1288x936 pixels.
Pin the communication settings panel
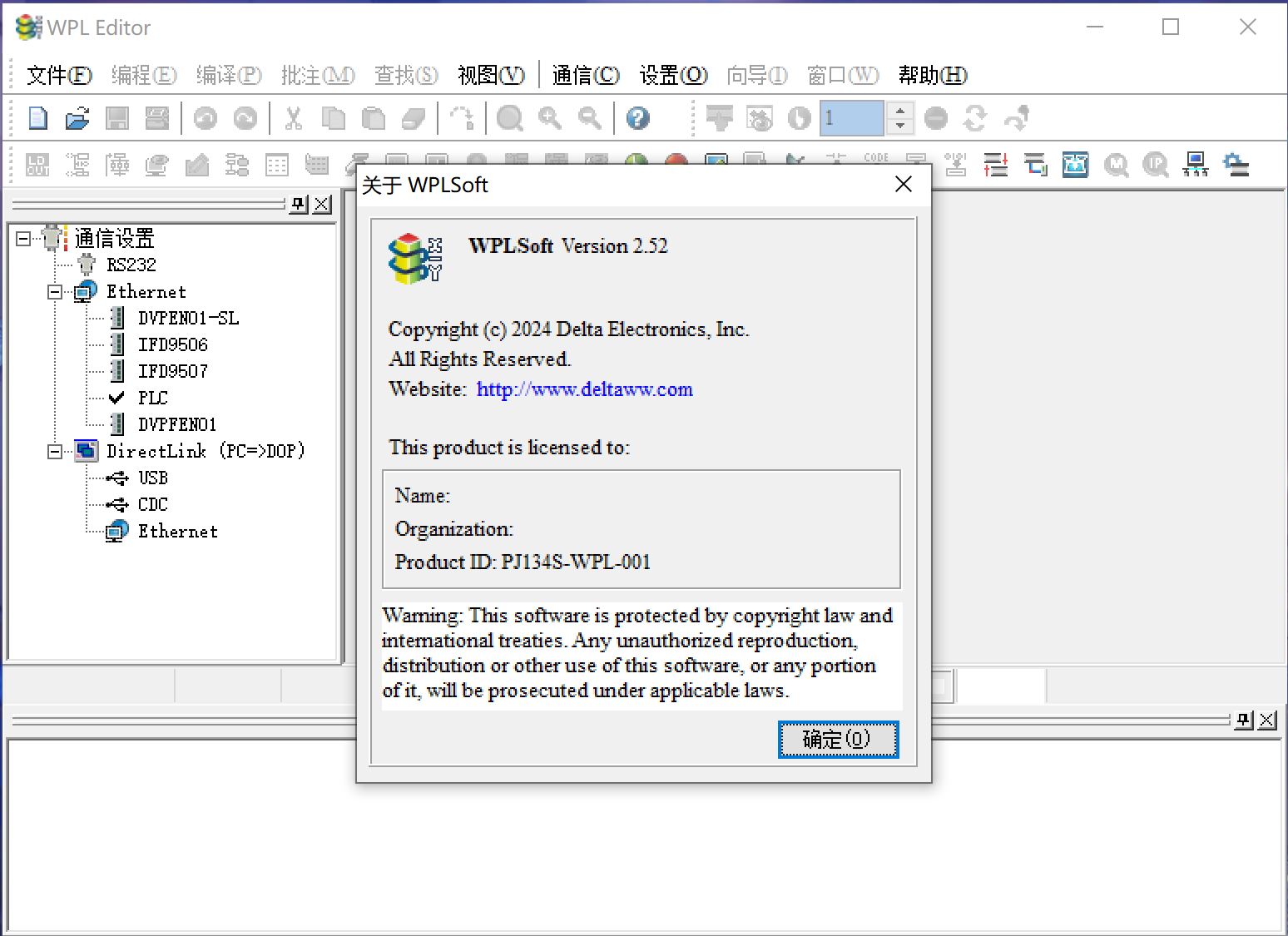(299, 204)
